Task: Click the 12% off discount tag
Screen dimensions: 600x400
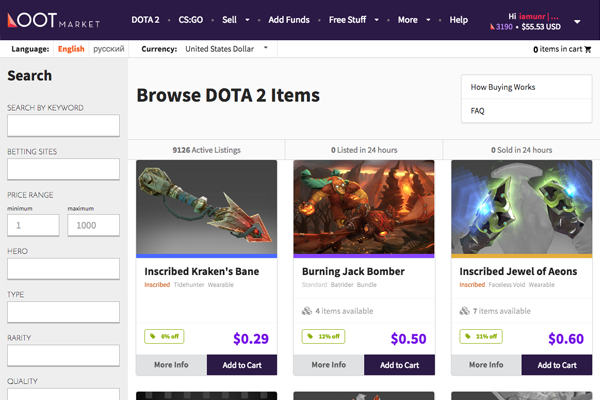Action: pos(323,336)
